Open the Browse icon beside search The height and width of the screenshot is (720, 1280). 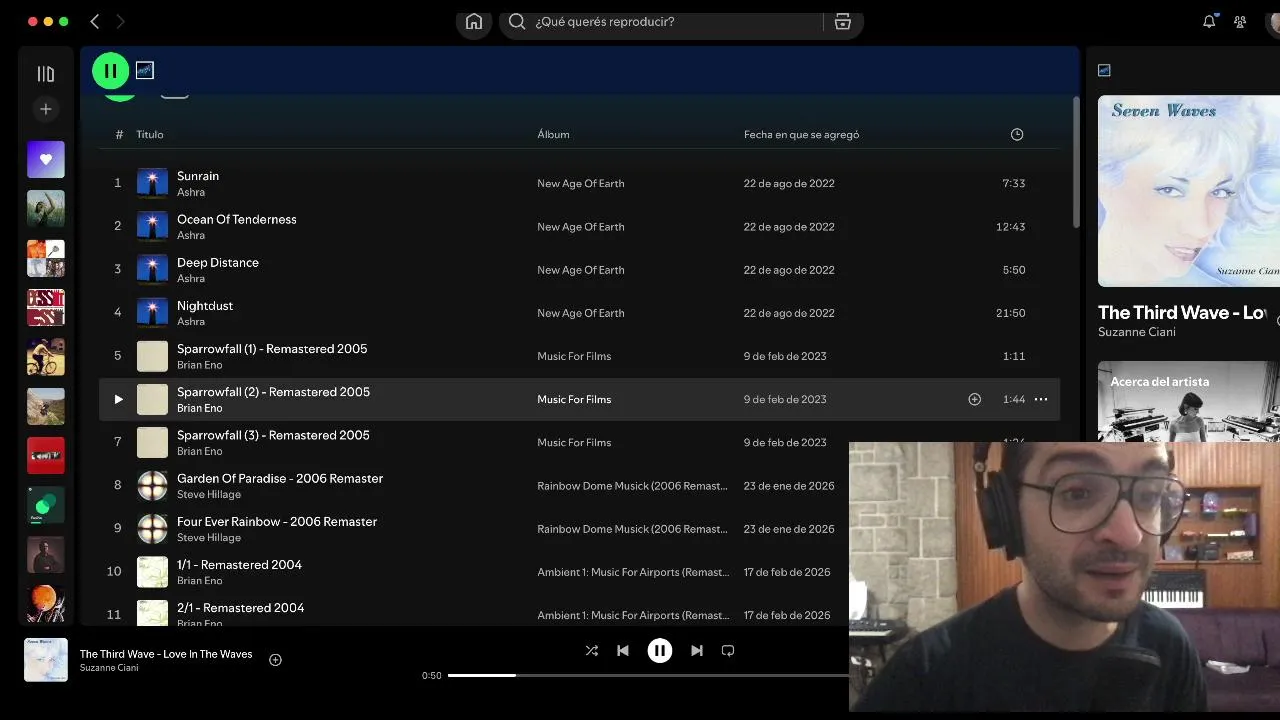843,22
